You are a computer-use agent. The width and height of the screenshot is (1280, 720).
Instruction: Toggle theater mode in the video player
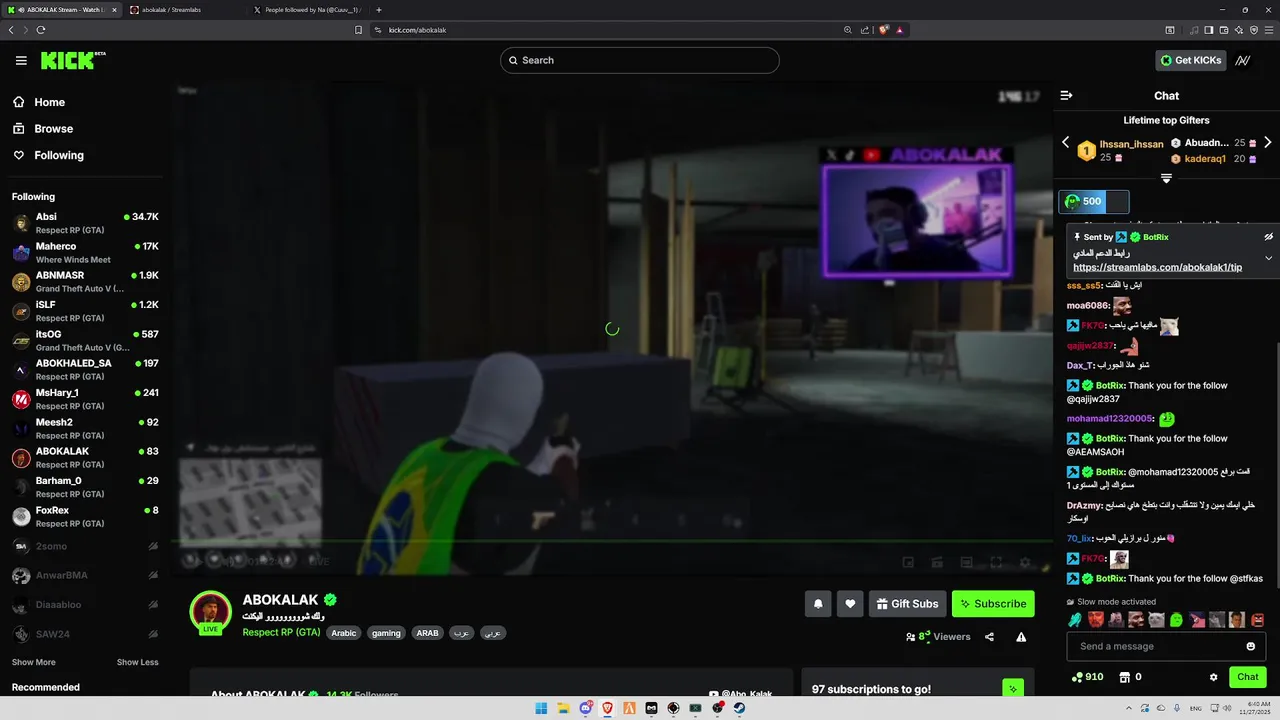[966, 563]
